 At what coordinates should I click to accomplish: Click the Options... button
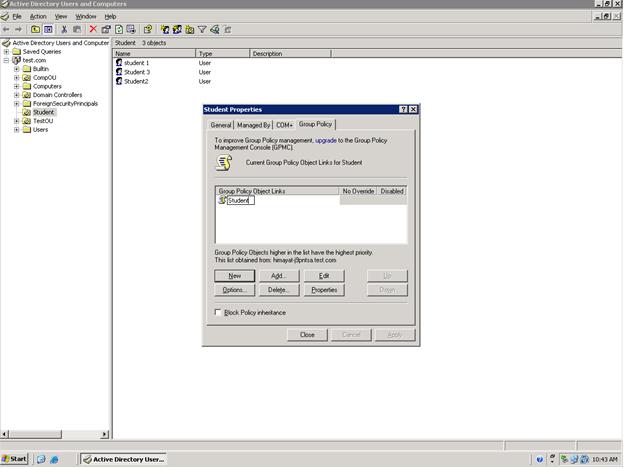coord(234,290)
